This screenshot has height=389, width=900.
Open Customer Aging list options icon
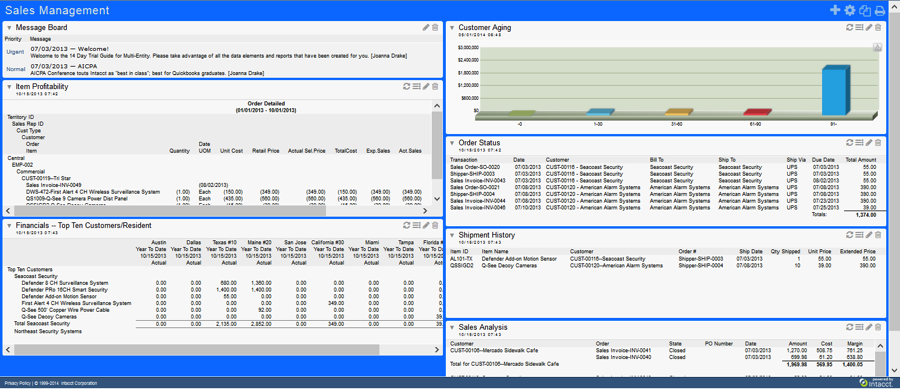[x=859, y=27]
